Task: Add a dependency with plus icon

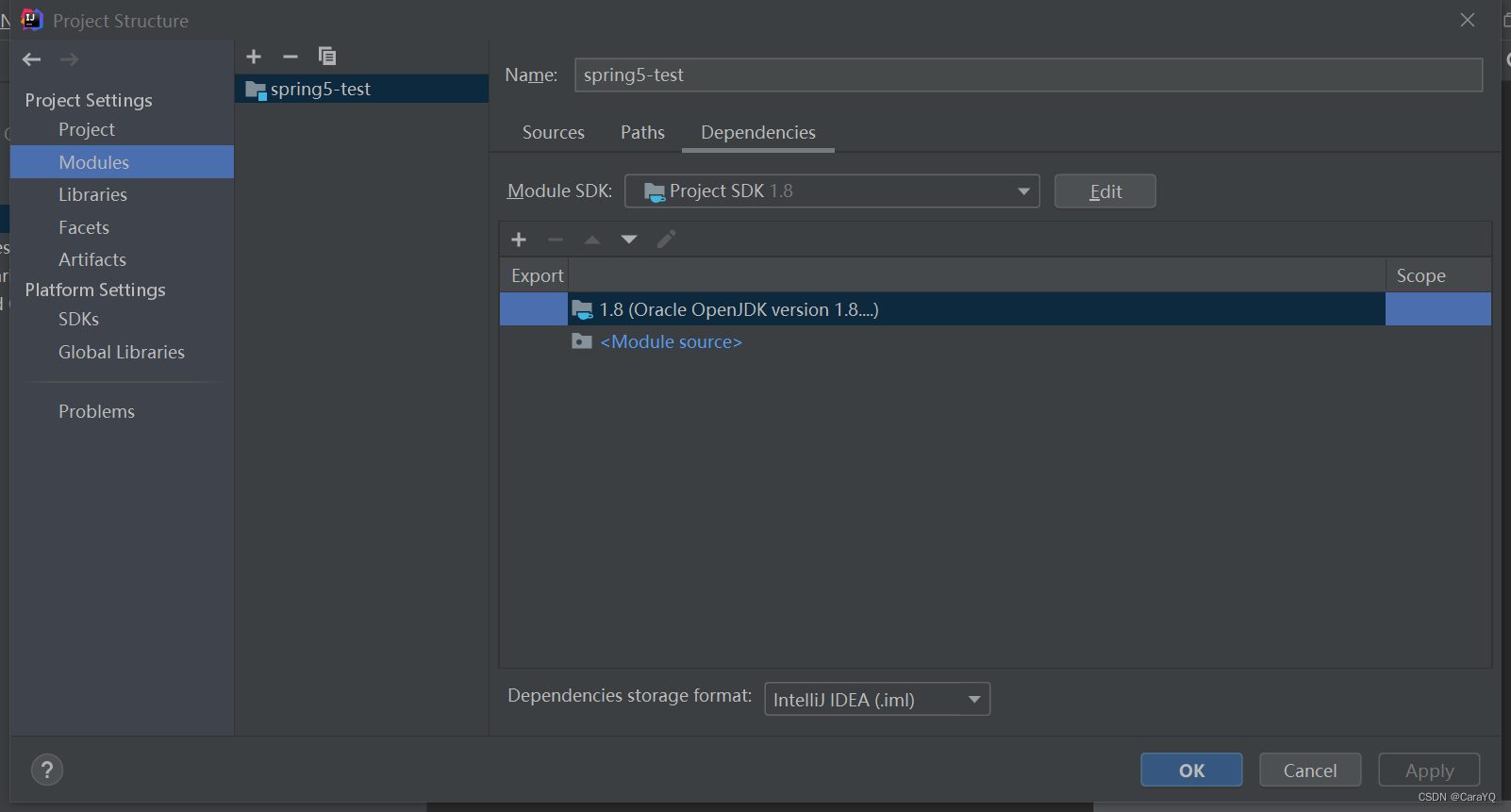Action: 519,240
